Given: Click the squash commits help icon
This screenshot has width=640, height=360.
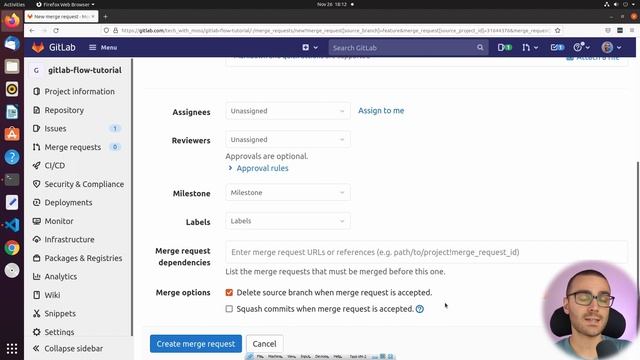Looking at the screenshot, I should coord(420,309).
